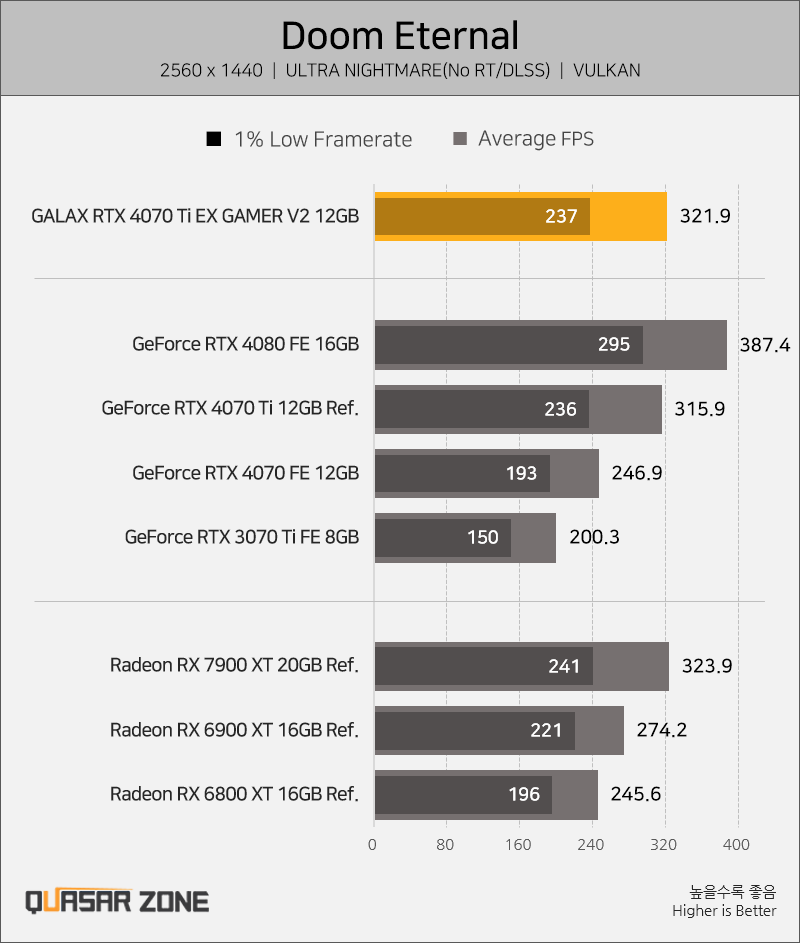This screenshot has height=943, width=800.
Task: Click the 236 1% low bar
Action: (x=482, y=409)
